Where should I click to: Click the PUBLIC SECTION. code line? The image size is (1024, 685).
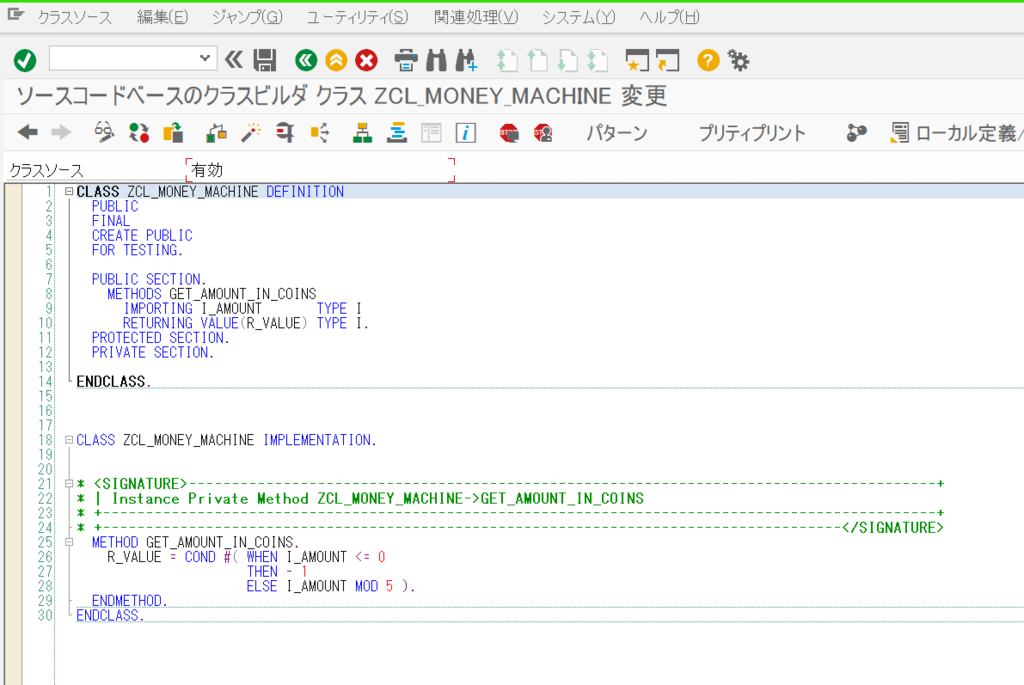pos(149,279)
